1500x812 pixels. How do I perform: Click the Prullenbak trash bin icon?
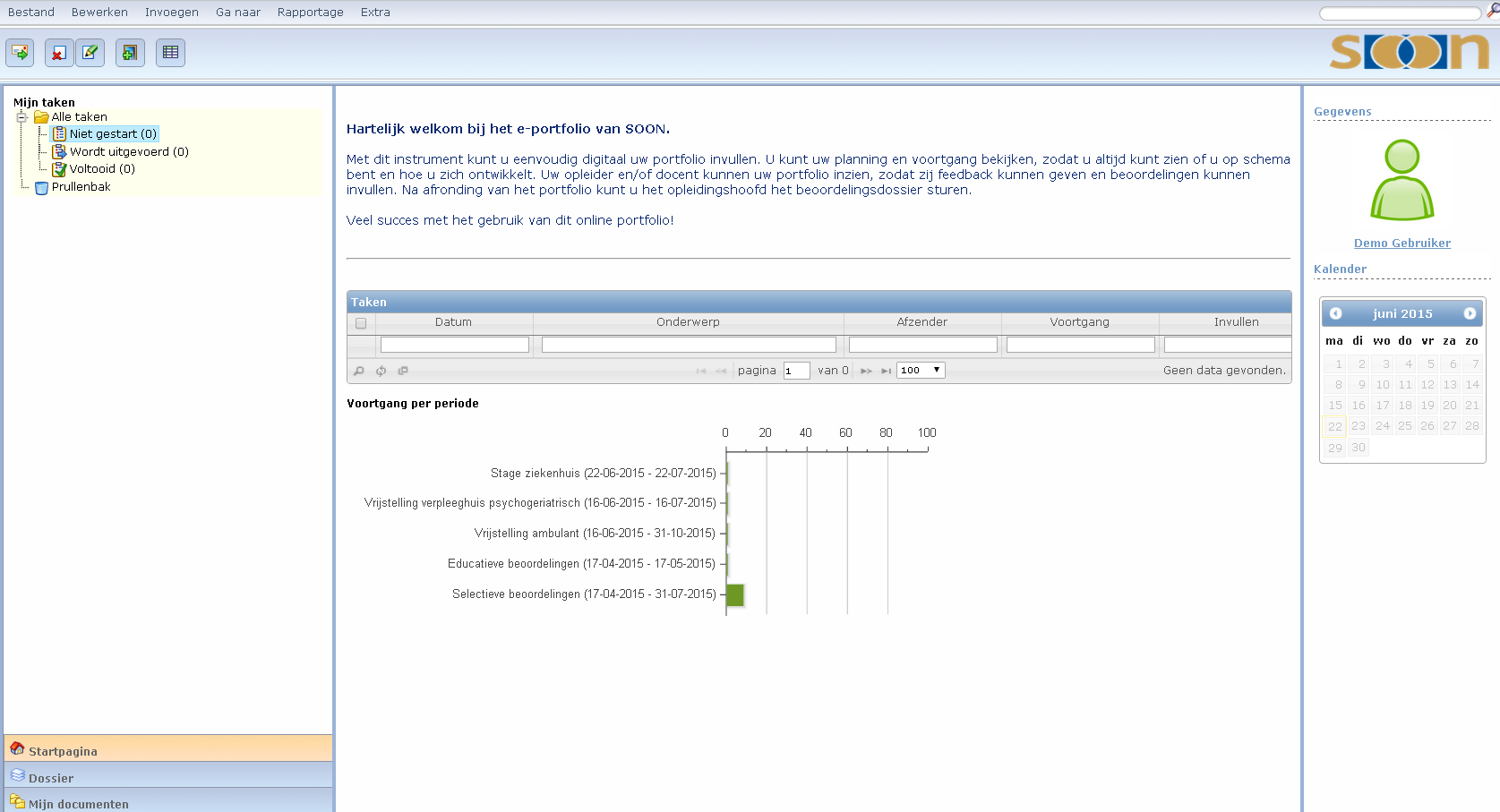click(41, 187)
